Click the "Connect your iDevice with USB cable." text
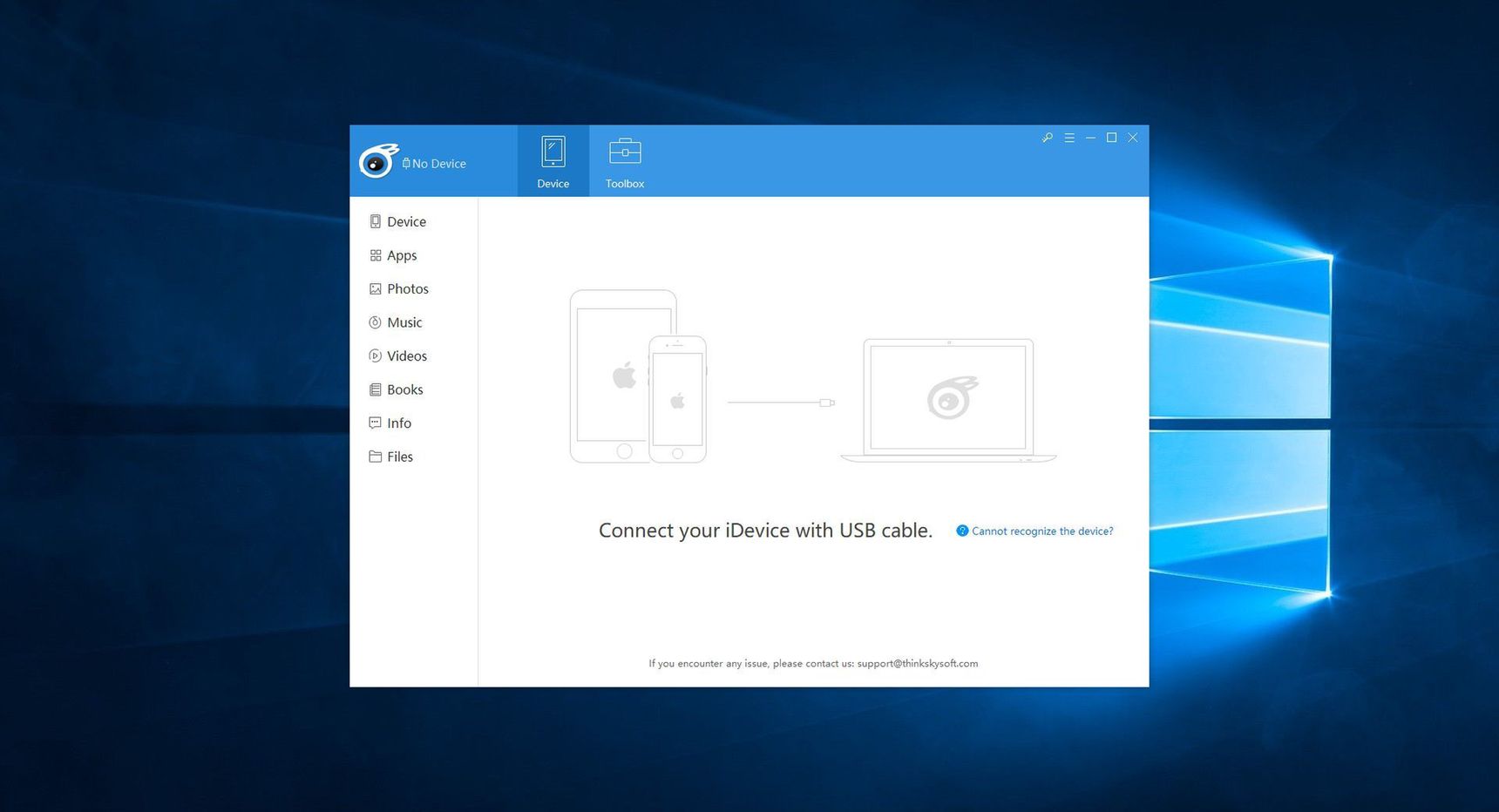This screenshot has width=1499, height=812. click(765, 531)
